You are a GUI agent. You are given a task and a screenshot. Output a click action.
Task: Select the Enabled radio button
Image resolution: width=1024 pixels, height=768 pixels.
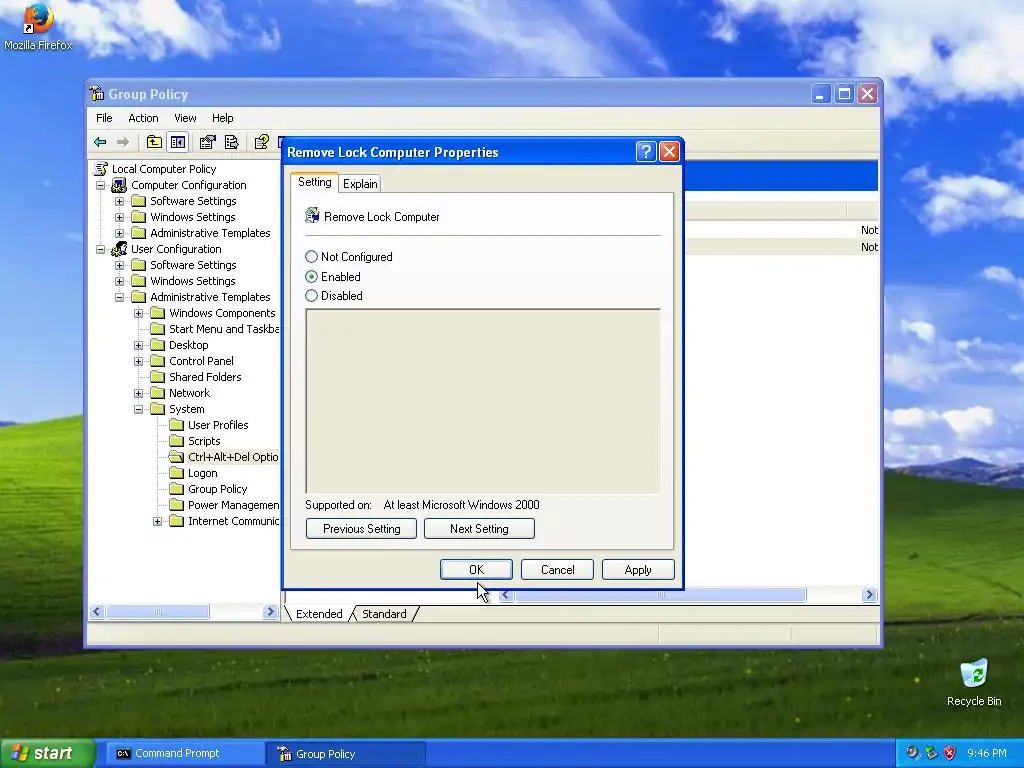(312, 277)
